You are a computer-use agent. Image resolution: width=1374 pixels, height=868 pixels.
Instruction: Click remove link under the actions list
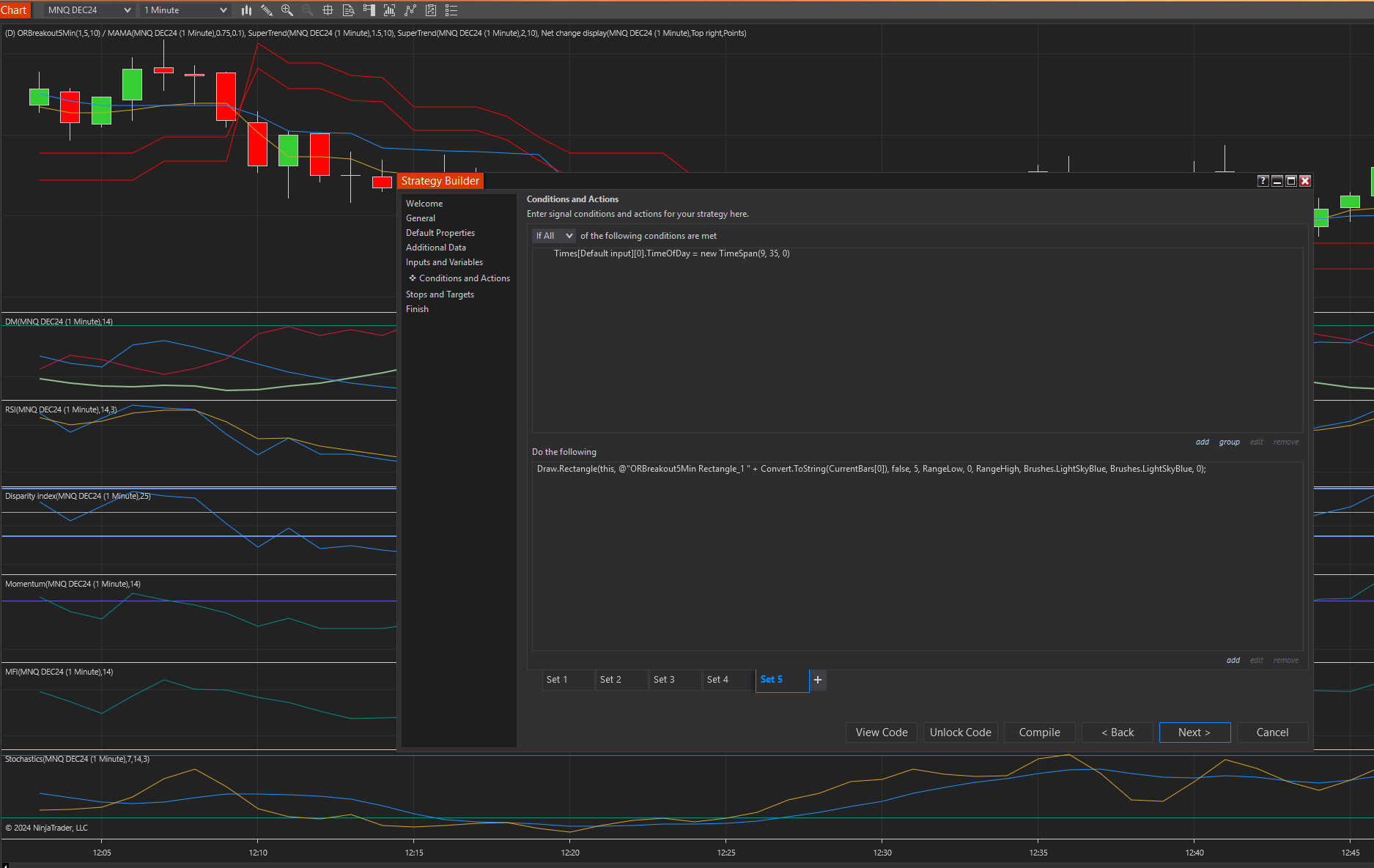point(1286,661)
